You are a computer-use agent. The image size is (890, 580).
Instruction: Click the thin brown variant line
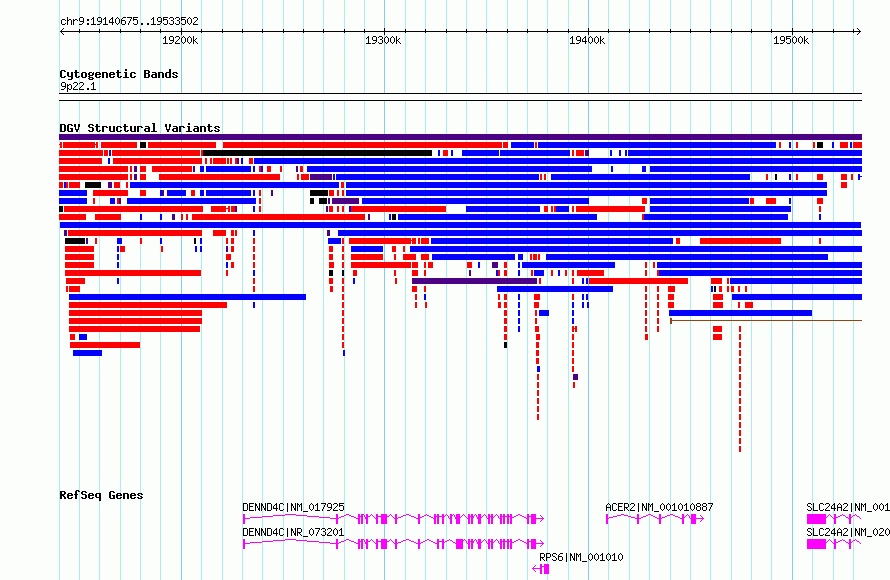pos(766,321)
